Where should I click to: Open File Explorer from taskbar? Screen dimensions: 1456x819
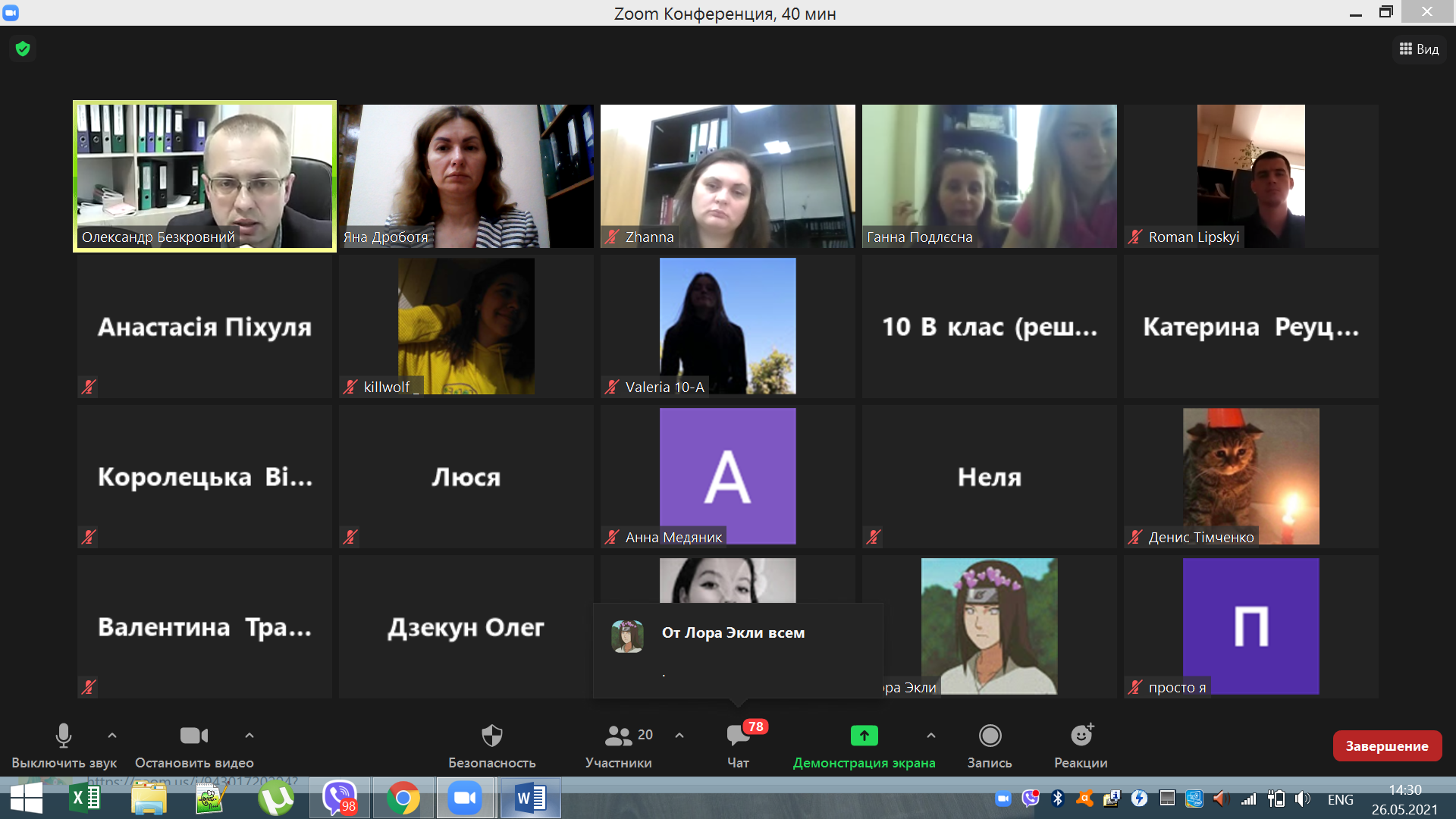coord(149,798)
